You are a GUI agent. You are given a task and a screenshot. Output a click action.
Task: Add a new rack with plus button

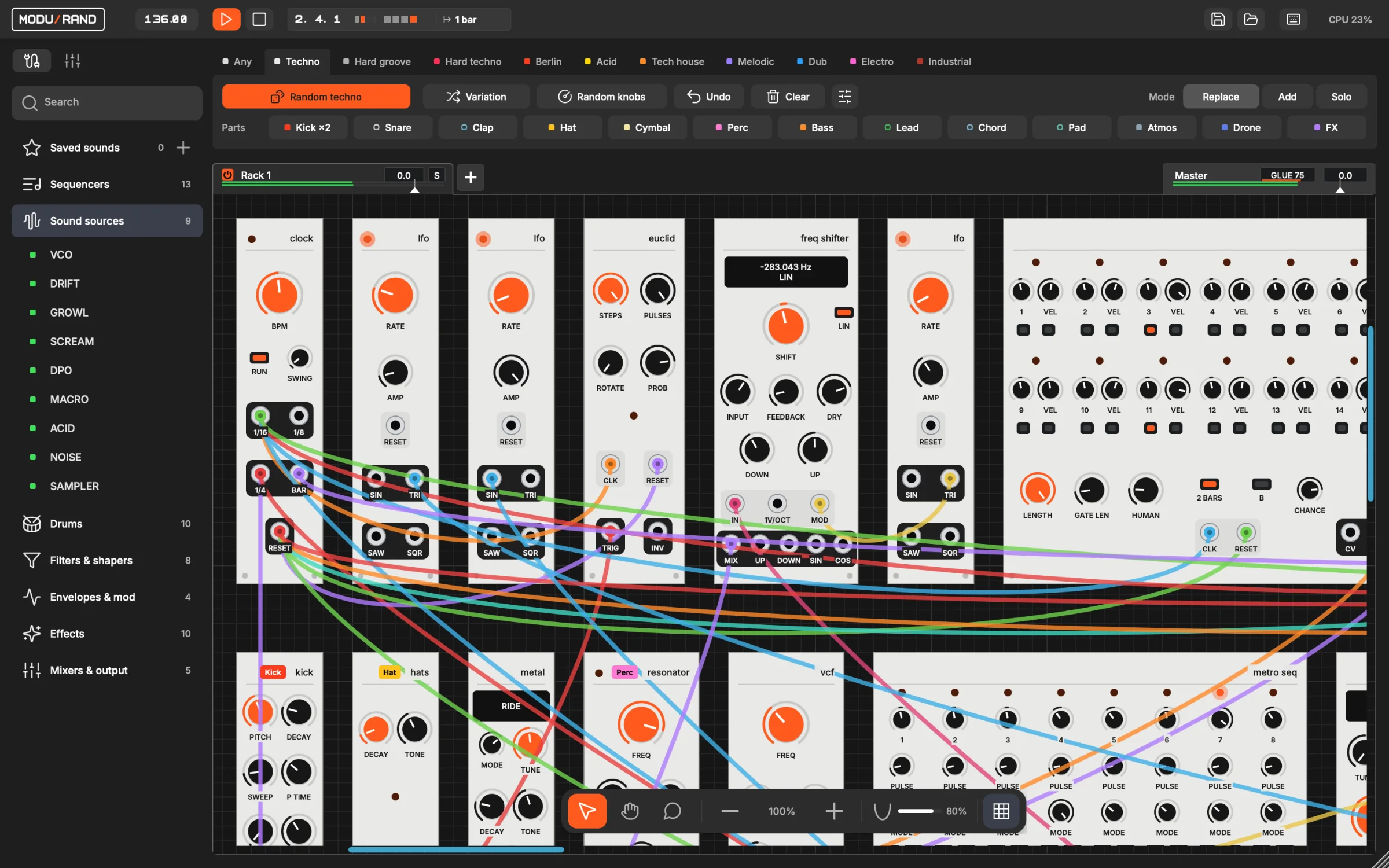471,177
